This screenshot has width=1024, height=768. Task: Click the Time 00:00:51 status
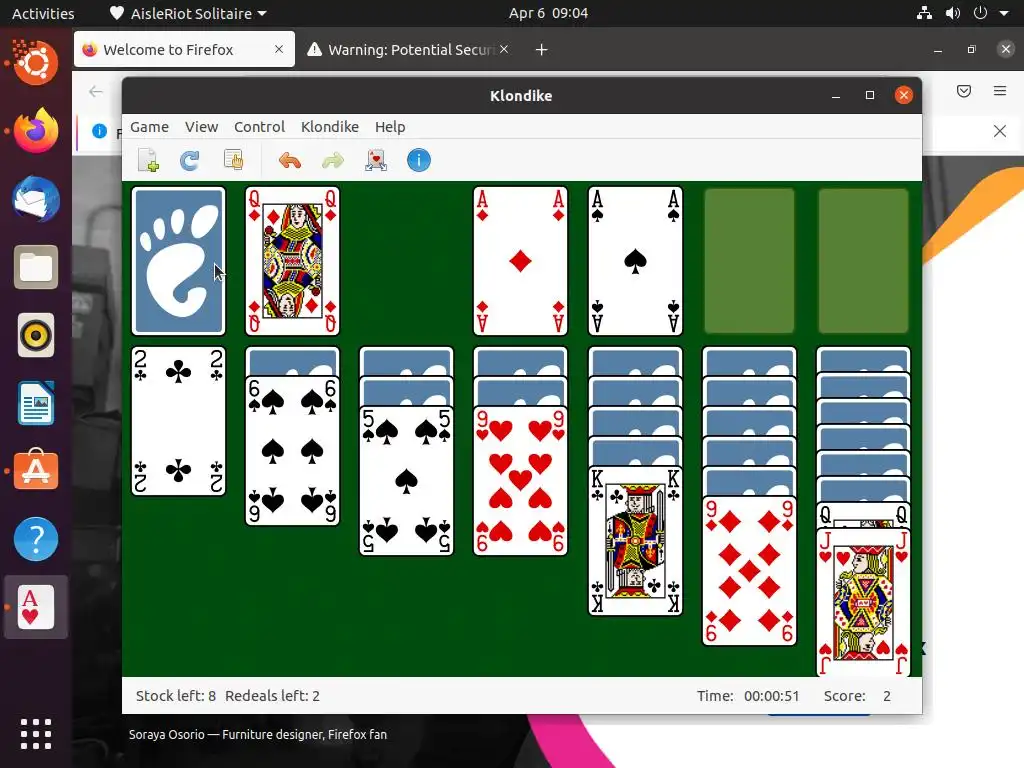pyautogui.click(x=748, y=696)
